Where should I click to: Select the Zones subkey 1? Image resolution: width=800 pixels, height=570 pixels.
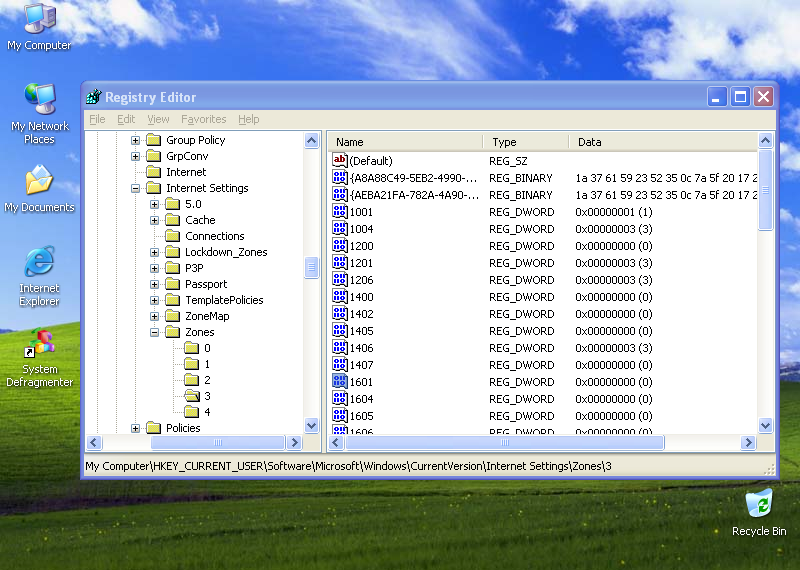(207, 364)
